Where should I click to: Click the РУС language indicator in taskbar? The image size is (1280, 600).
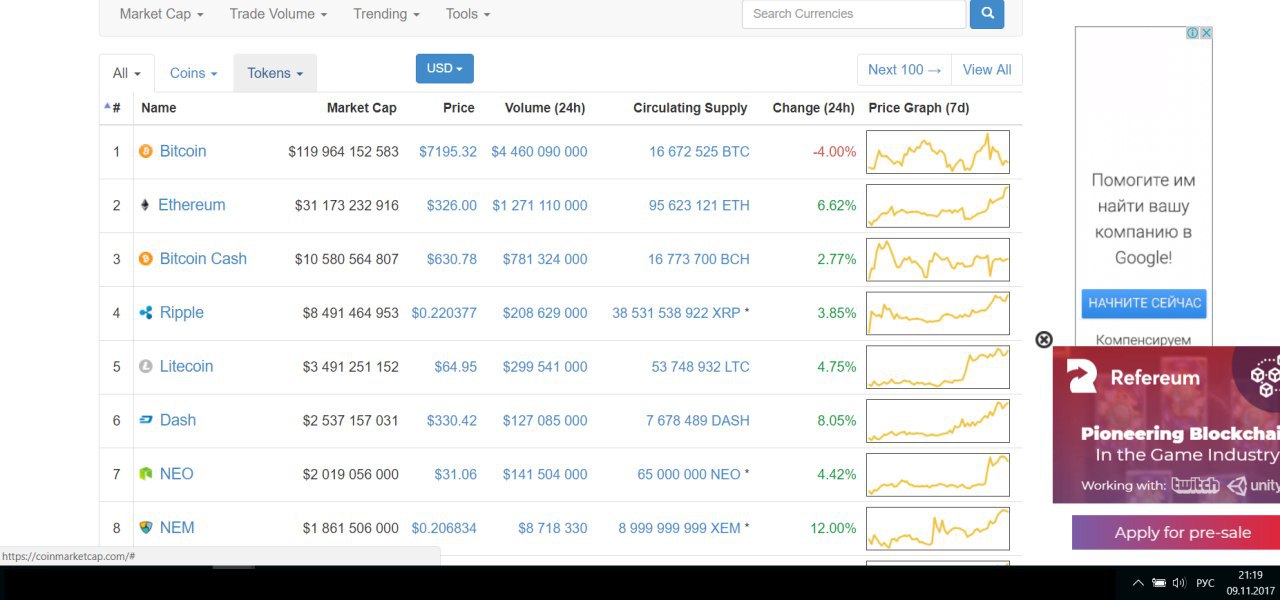coord(1206,583)
